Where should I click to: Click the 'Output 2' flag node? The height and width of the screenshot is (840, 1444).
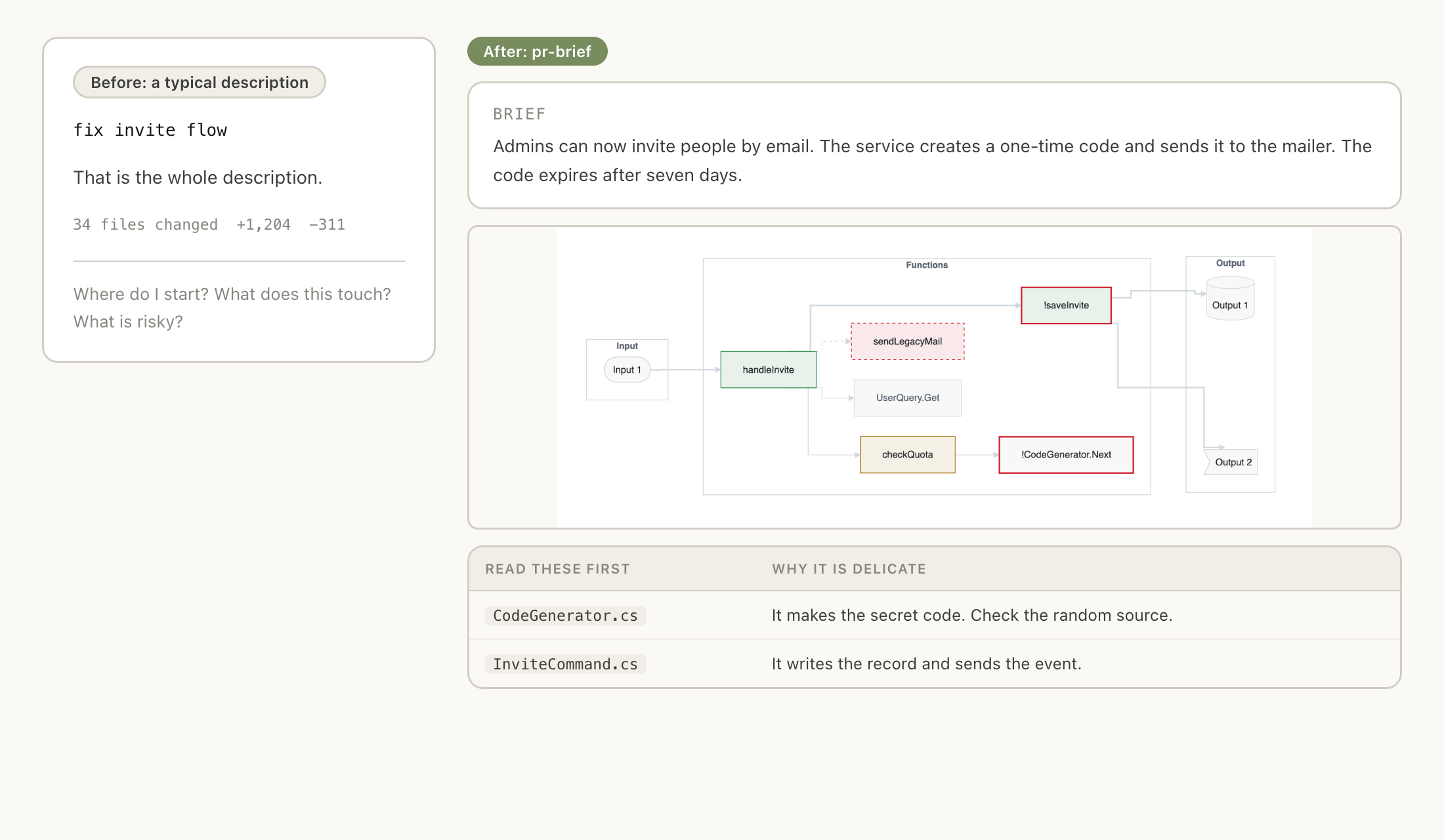click(x=1230, y=462)
